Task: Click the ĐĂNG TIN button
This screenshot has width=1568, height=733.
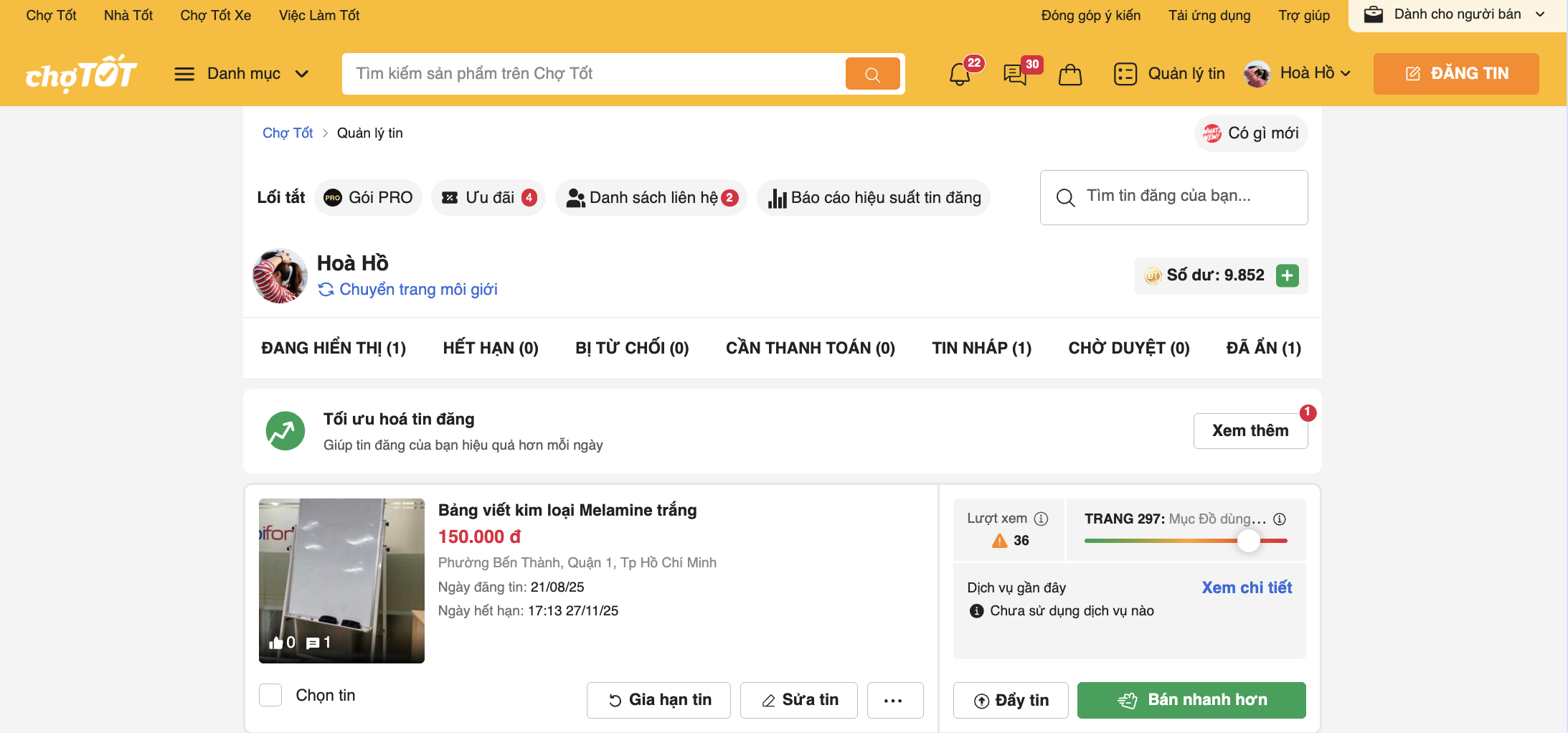Action: pos(1455,73)
